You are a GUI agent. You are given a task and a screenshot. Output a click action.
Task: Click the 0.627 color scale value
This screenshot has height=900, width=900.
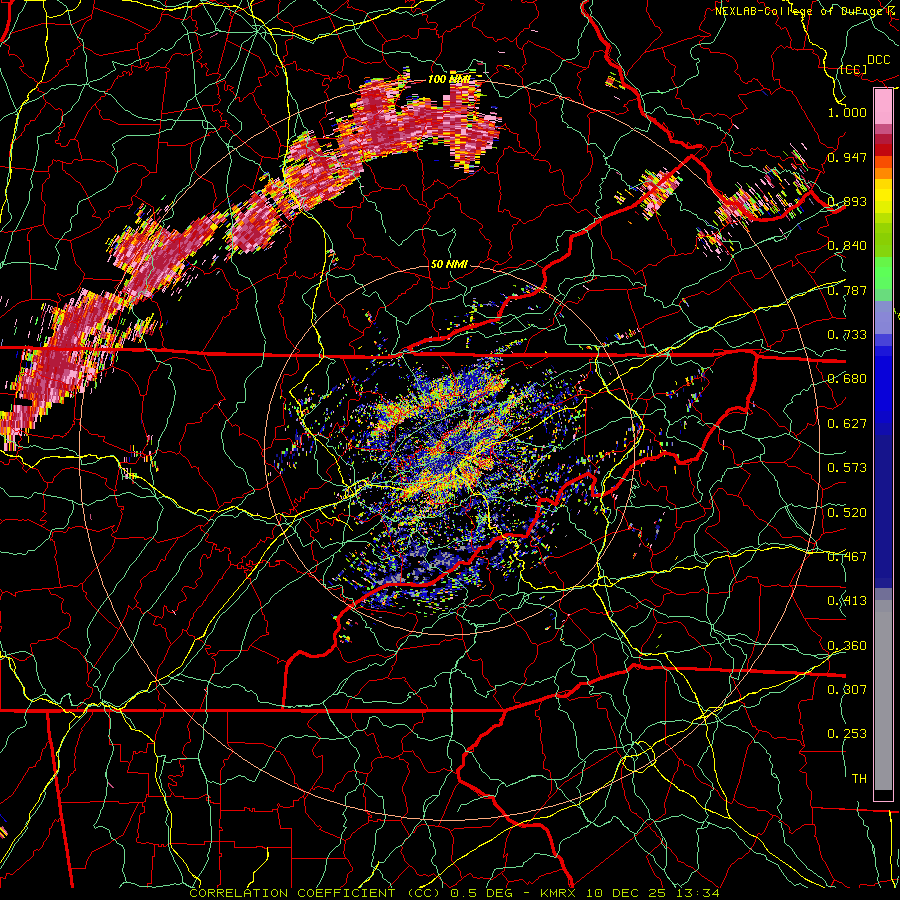tap(847, 424)
